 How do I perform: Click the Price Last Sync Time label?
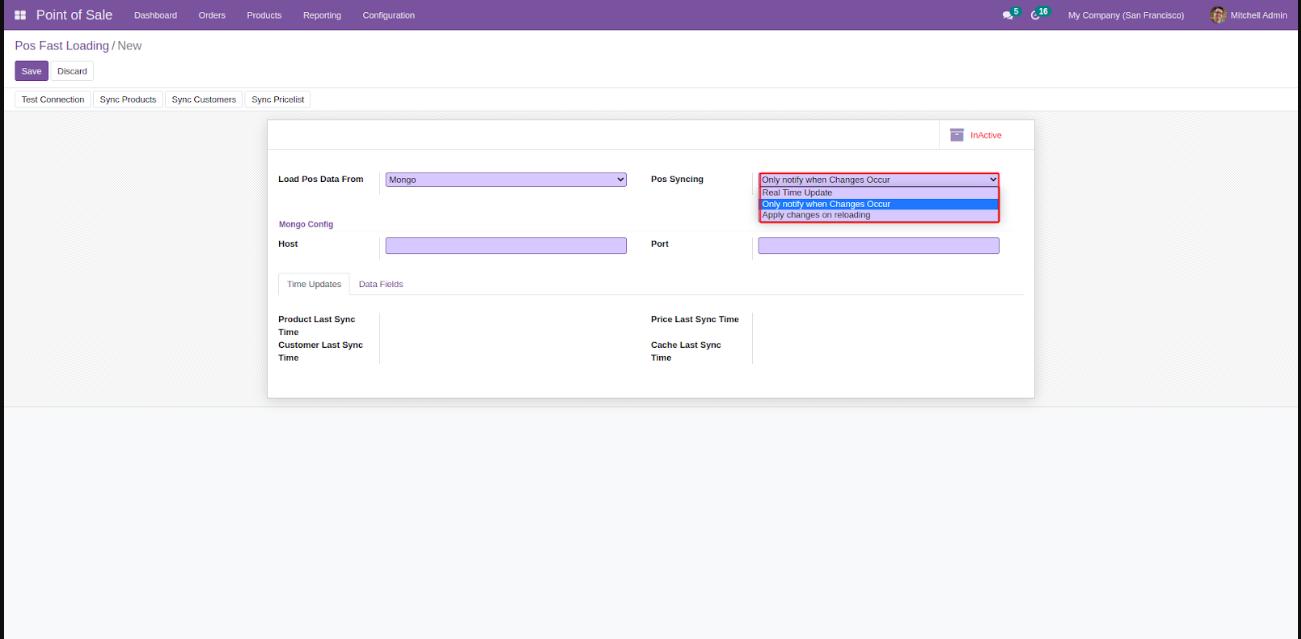coord(695,319)
